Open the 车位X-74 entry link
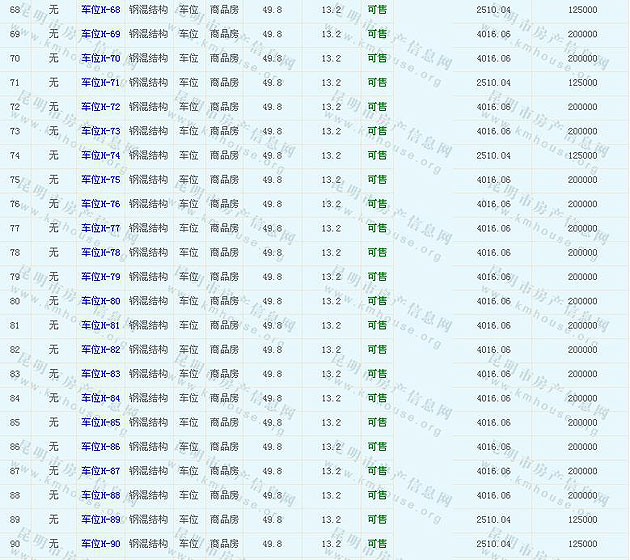 click(x=100, y=156)
